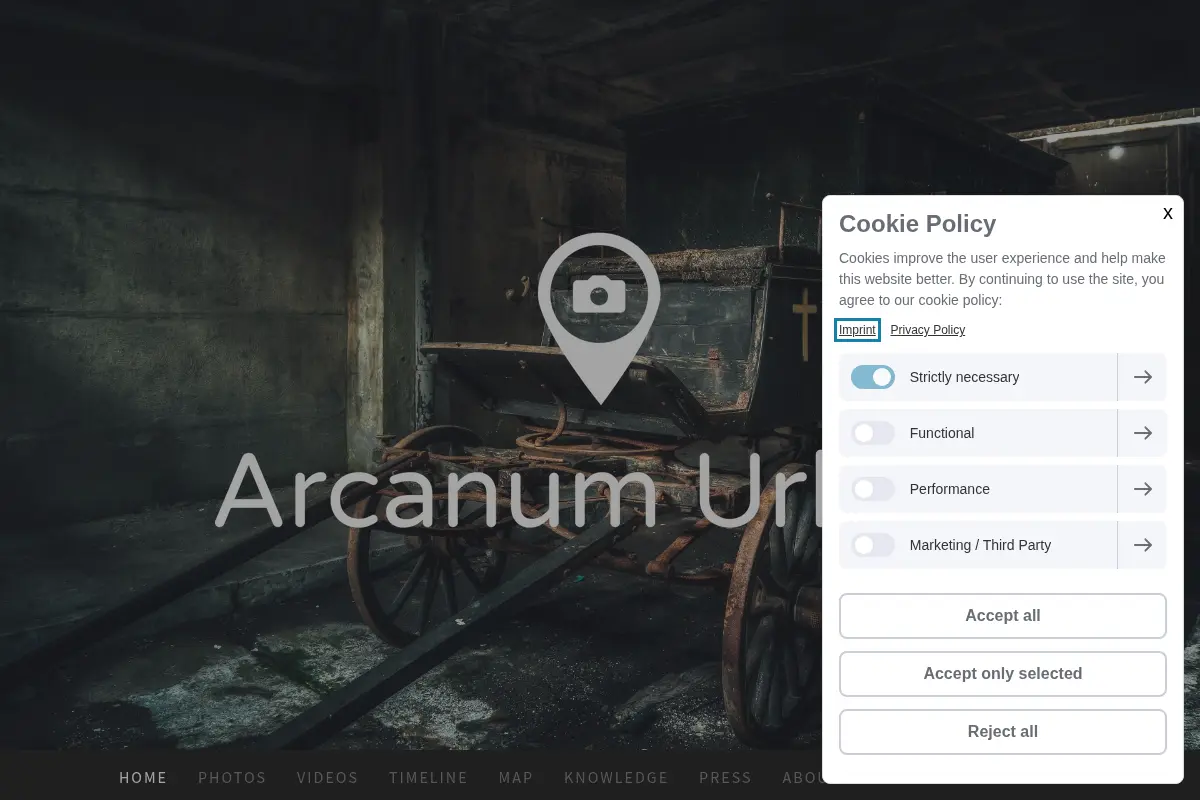Open the Imprint link

coord(857,330)
